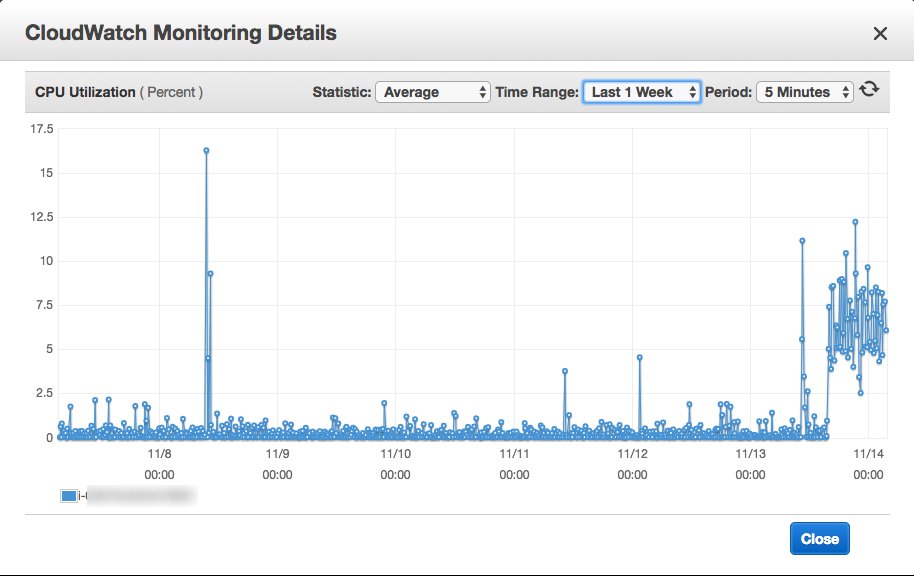
Task: Click the 11/14 date label on x-axis
Action: click(x=868, y=454)
